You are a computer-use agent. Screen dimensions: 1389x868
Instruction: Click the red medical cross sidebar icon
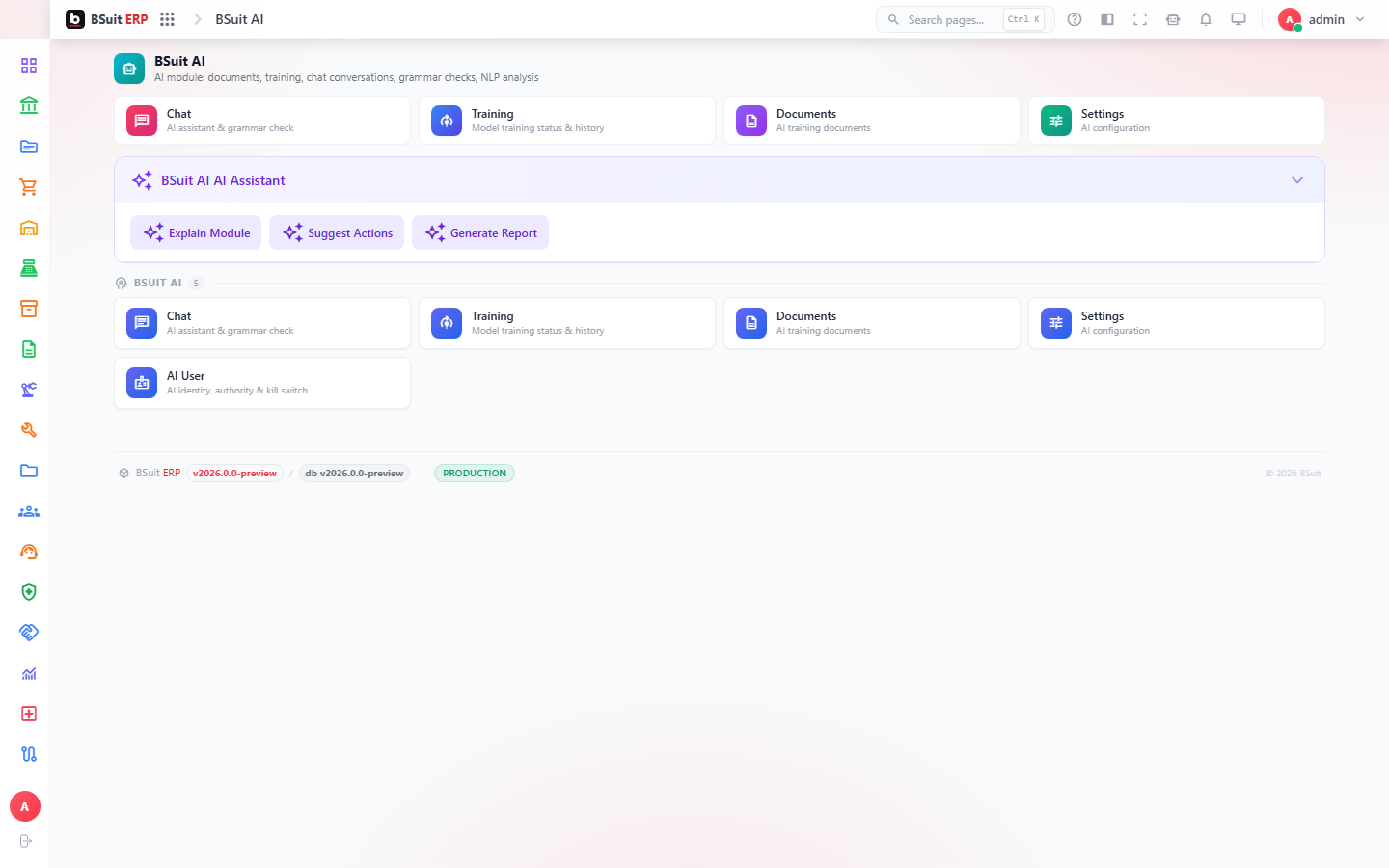29,714
